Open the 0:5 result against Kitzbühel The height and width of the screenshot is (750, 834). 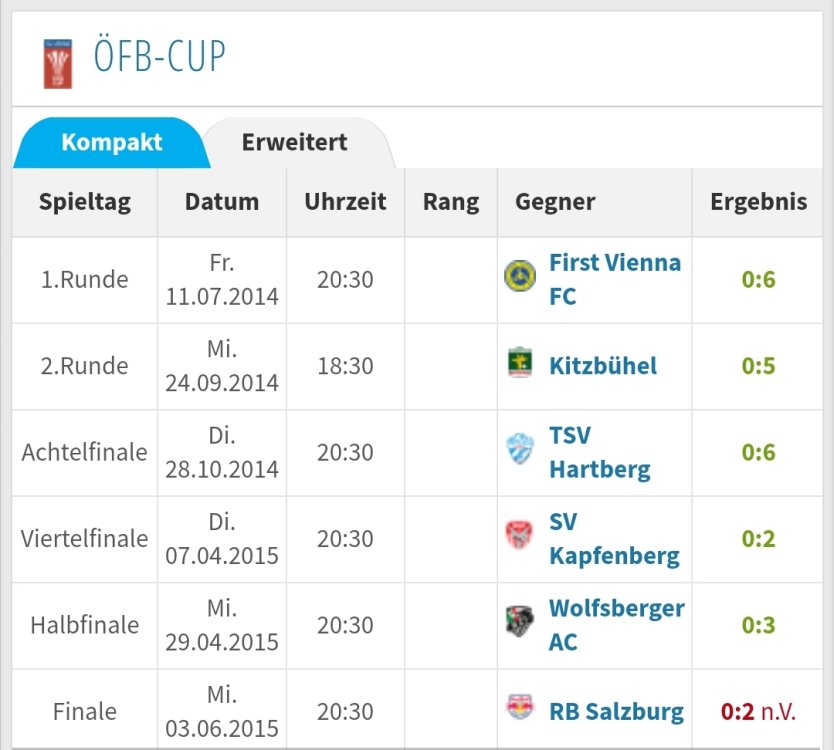[x=758, y=366]
